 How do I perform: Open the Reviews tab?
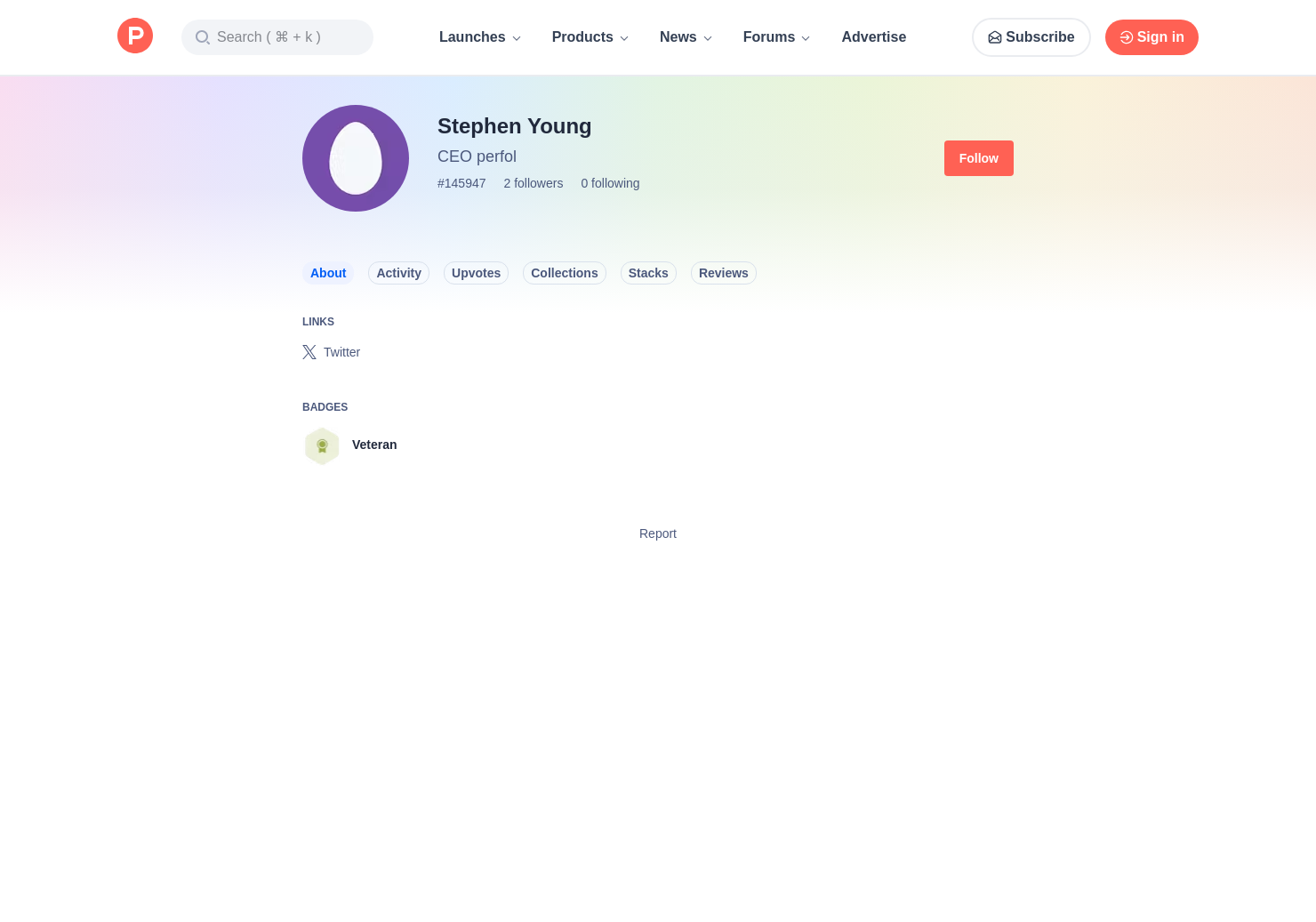(724, 273)
